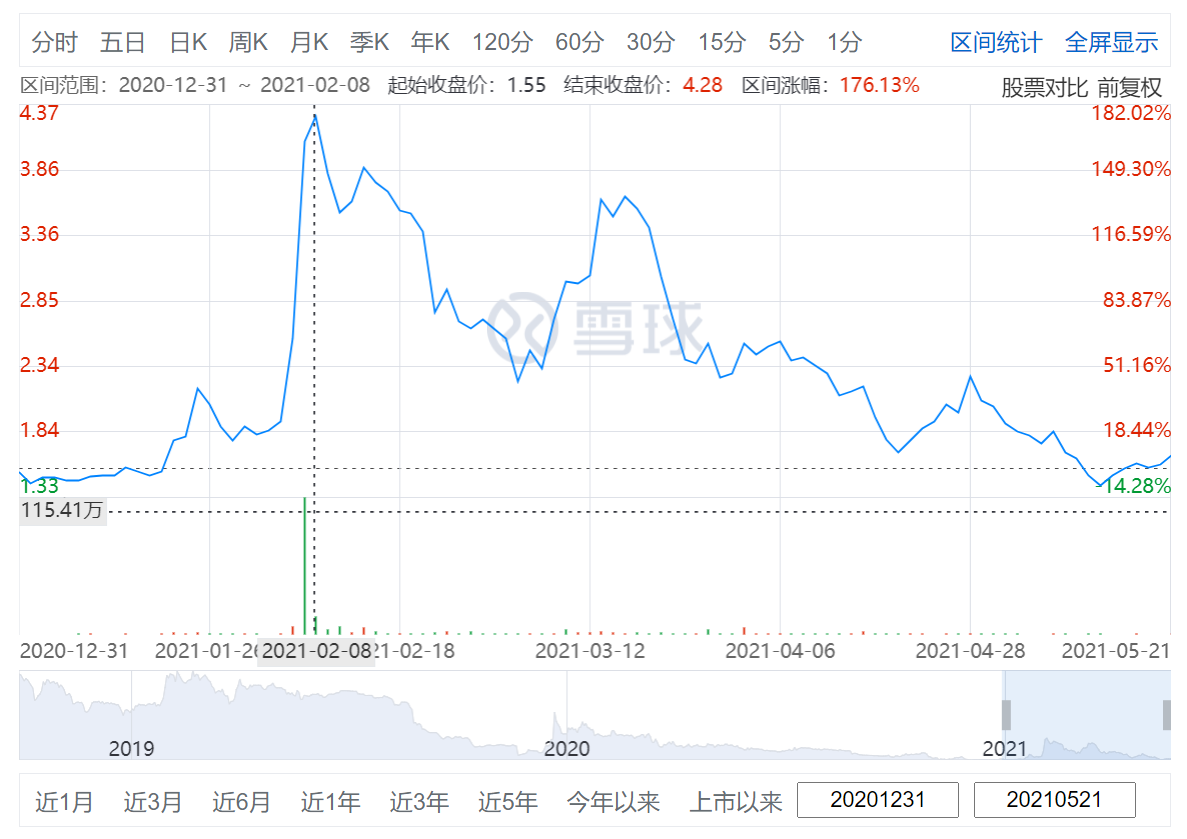Click 区间统计 range statistics link
Screen dimensions: 1187x839
(x=995, y=42)
